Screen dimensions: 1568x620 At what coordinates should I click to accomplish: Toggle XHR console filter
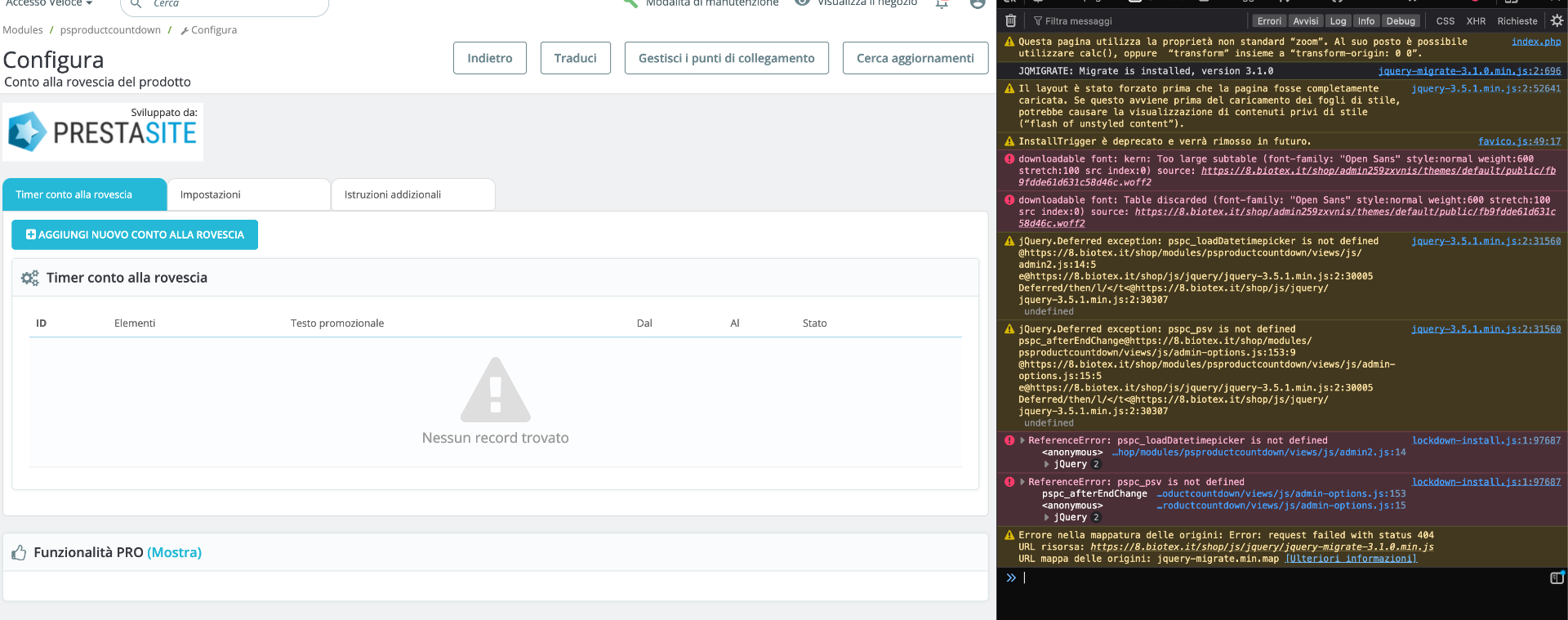pyautogui.click(x=1476, y=21)
